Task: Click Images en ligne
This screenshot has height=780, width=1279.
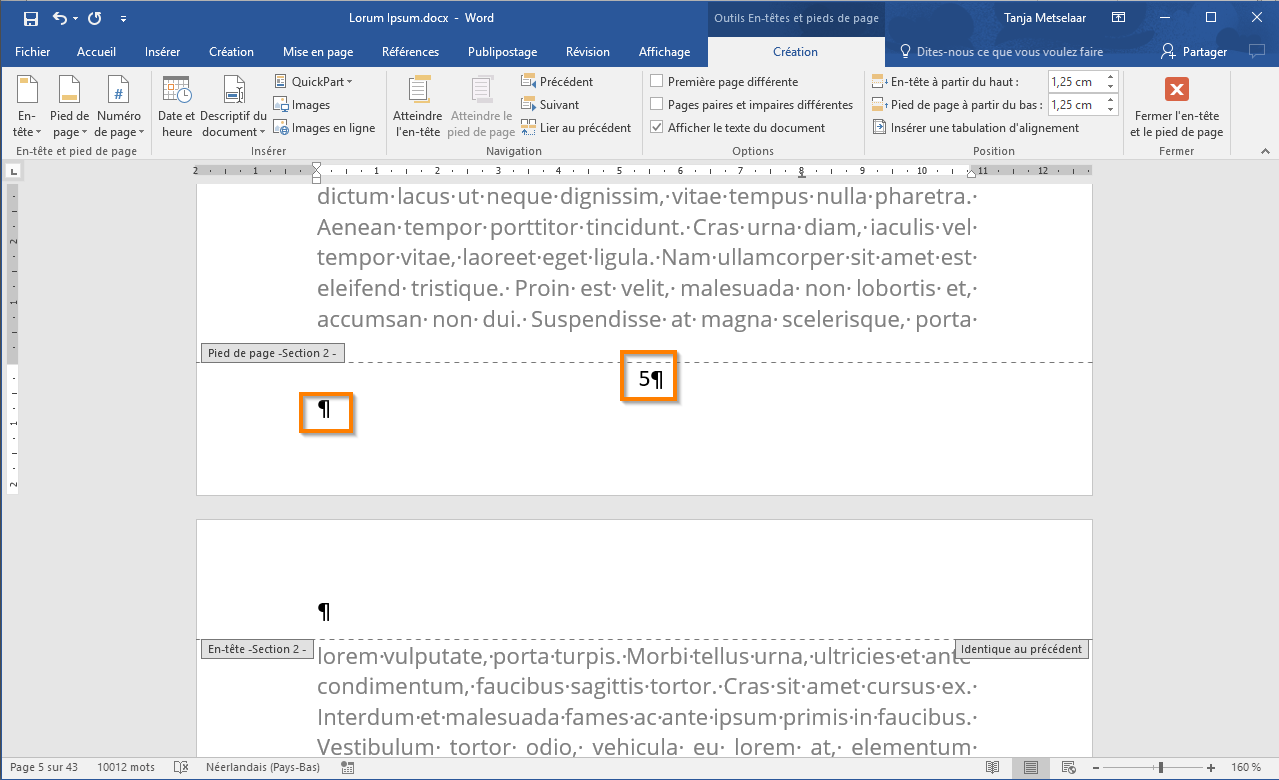Action: point(324,127)
